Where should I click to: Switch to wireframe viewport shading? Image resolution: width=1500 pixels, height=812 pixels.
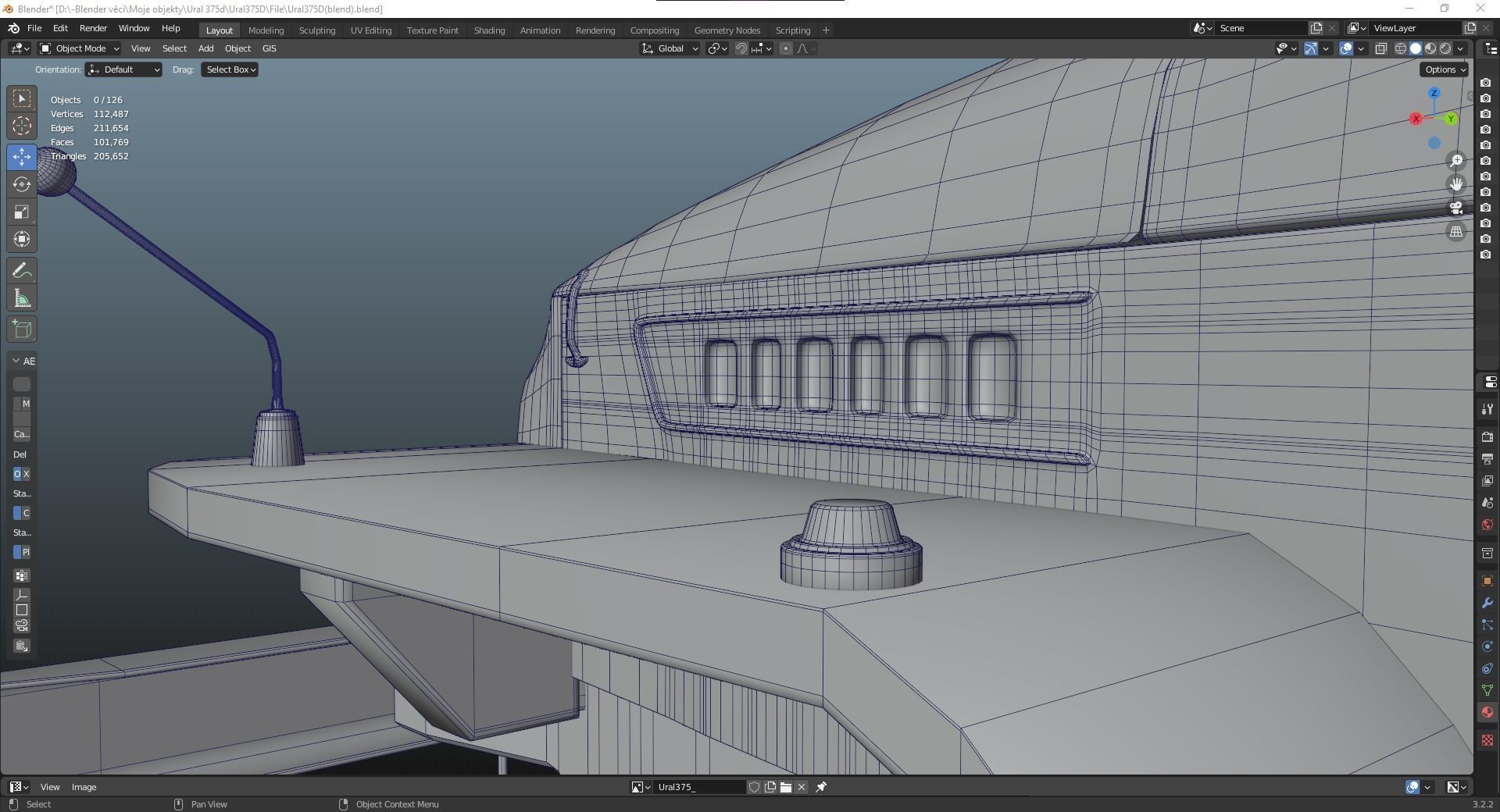[x=1401, y=48]
